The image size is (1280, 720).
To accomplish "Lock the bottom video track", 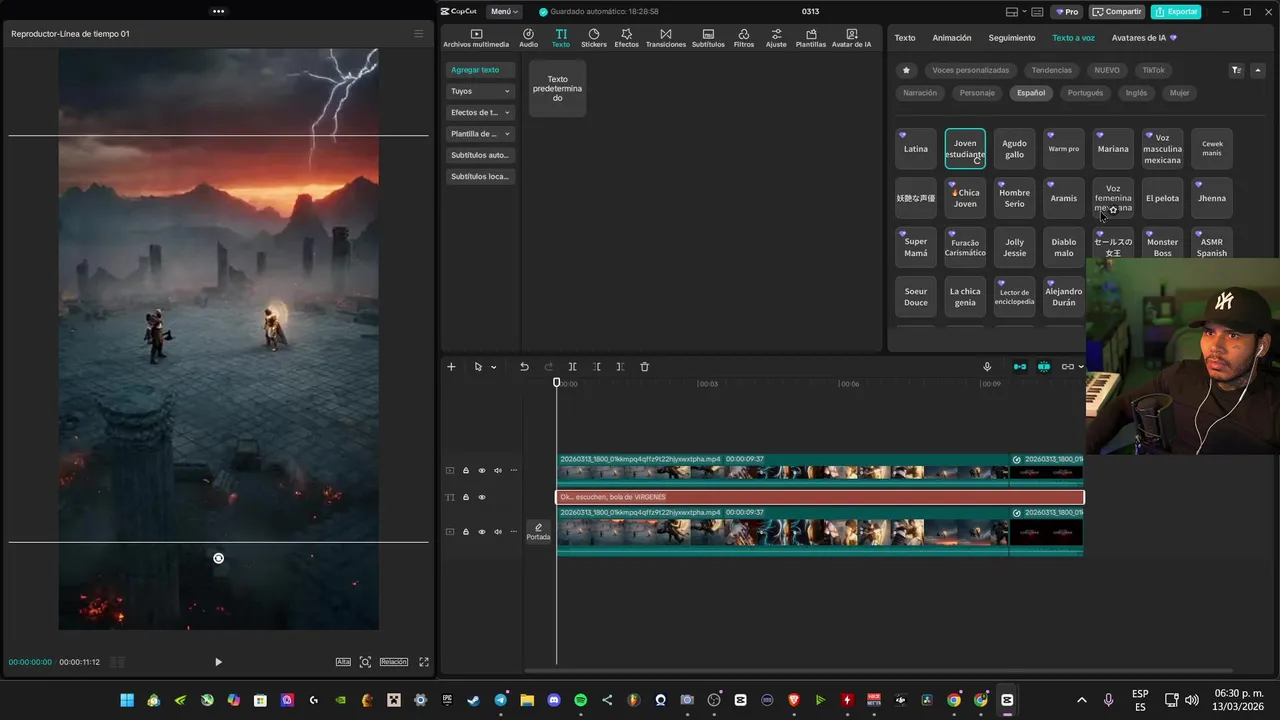I will point(465,532).
